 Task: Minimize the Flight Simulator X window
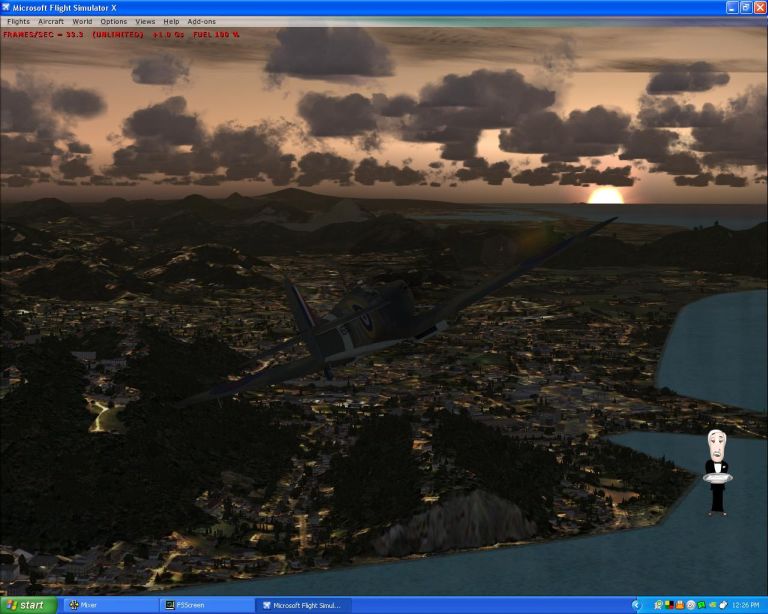click(732, 7)
